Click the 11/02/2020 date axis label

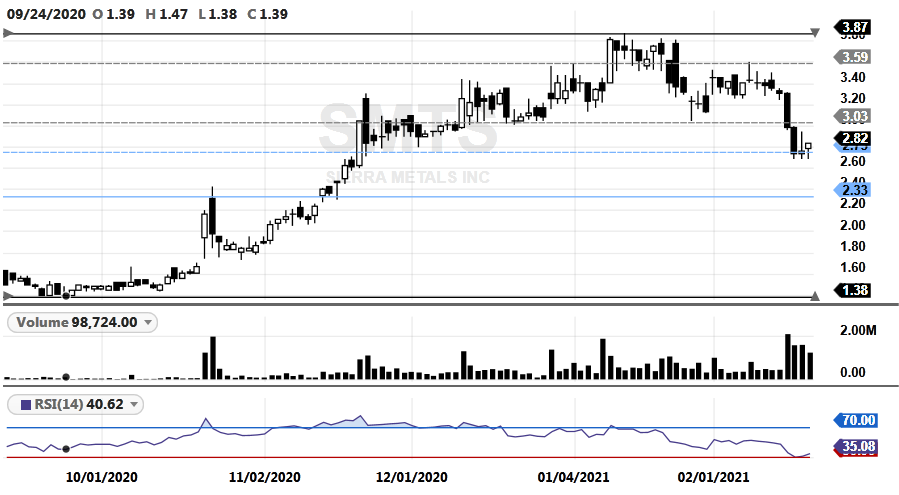point(264,477)
